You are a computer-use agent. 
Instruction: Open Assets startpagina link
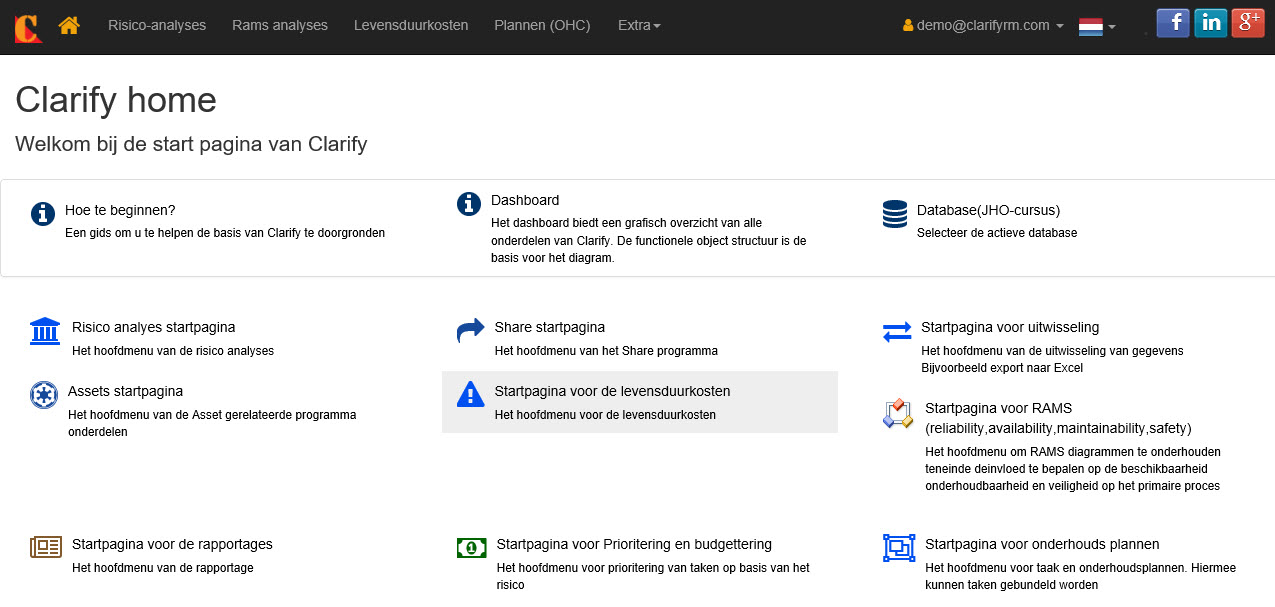click(125, 391)
